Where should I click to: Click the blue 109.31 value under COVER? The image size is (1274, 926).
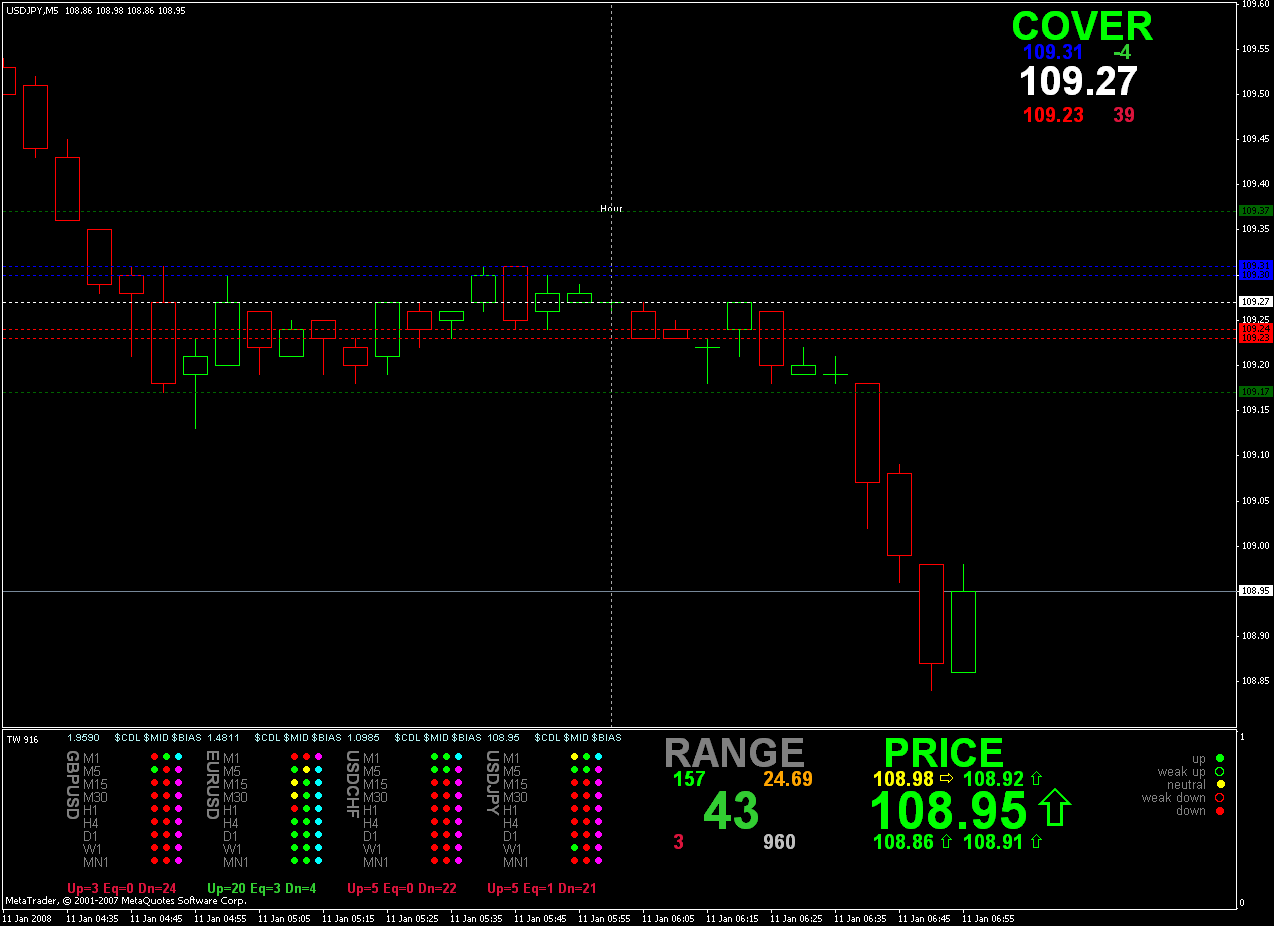1053,53
